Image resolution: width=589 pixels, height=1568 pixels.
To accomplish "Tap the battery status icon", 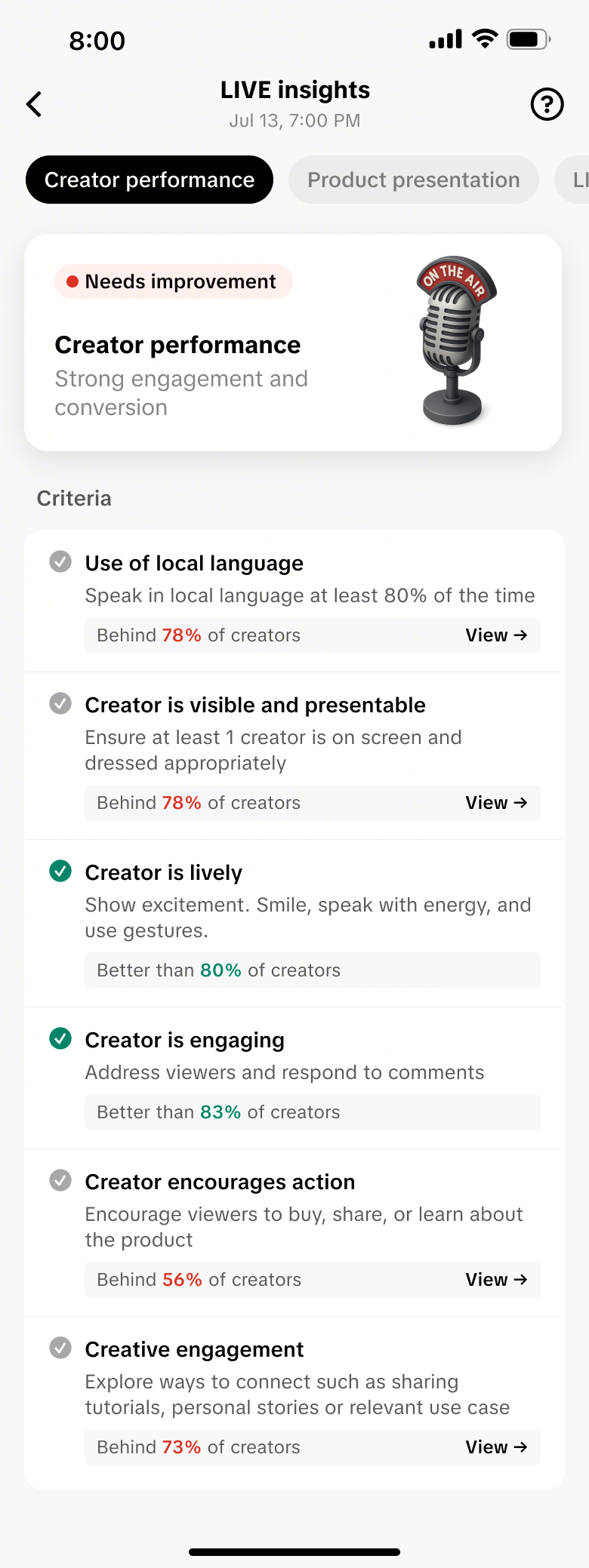I will coord(528,39).
